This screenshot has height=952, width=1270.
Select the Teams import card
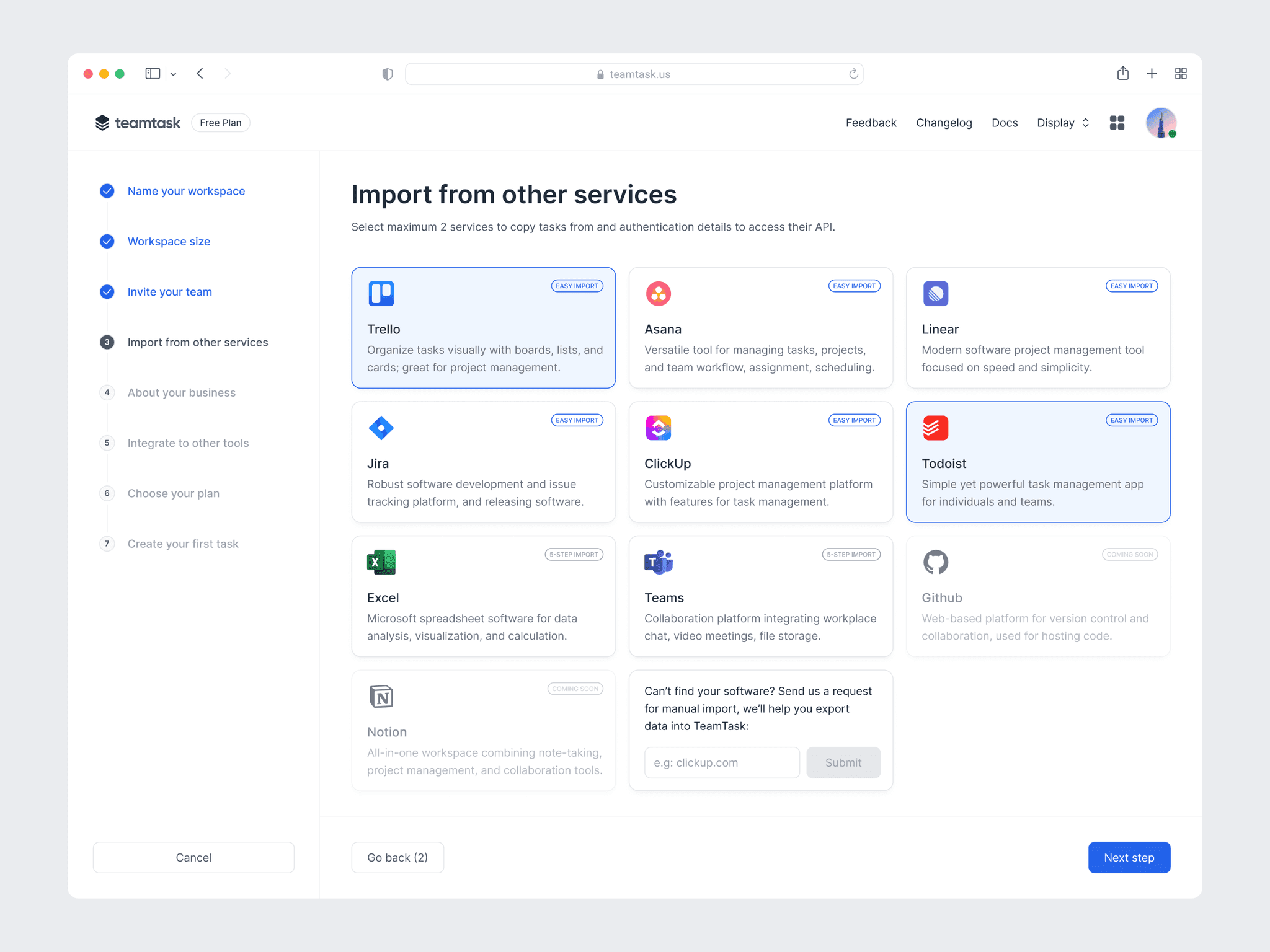pyautogui.click(x=760, y=596)
